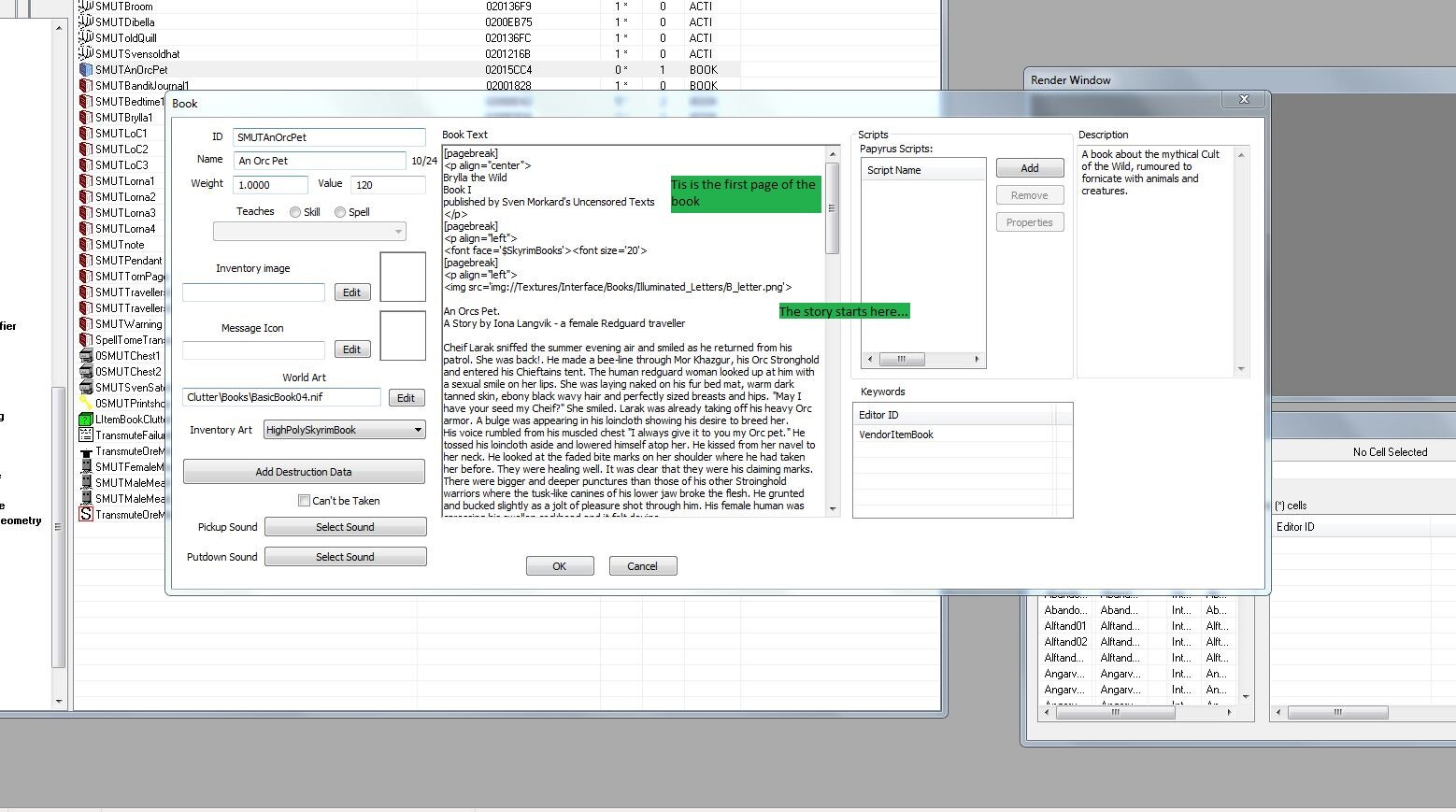Click the Editor ID keywords column header
The image size is (1456, 812).
point(954,415)
